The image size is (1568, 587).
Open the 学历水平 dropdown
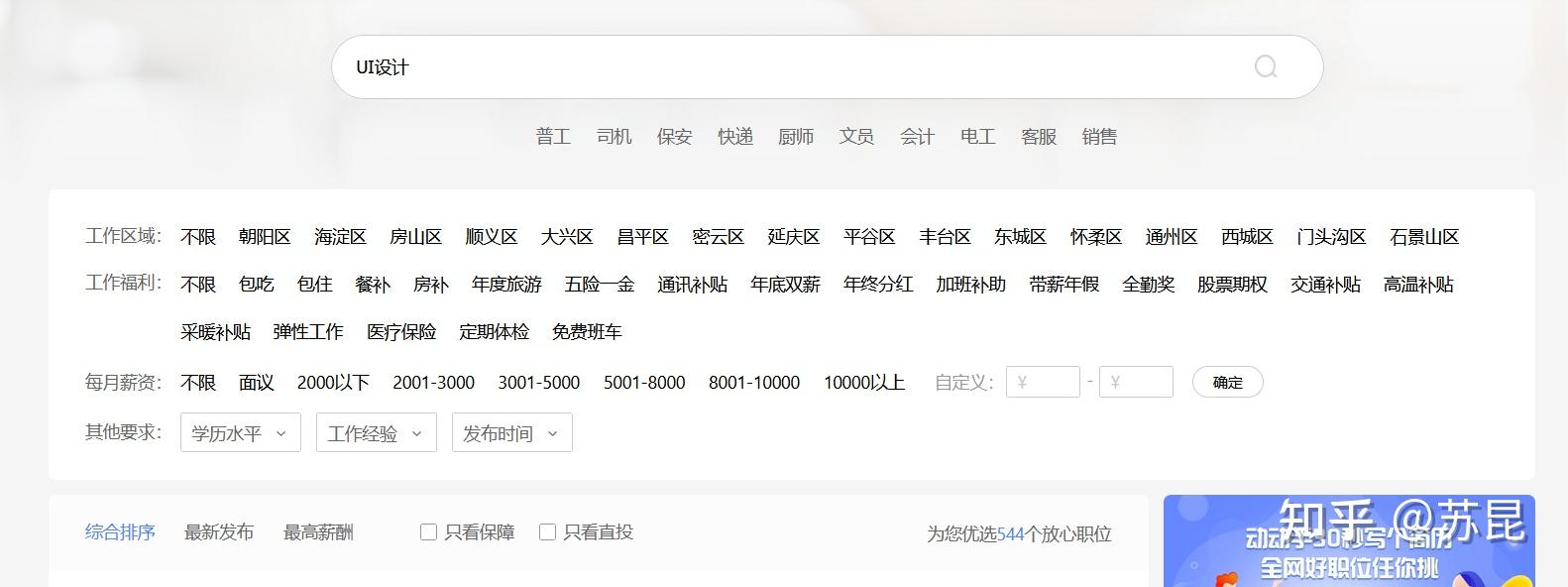240,433
